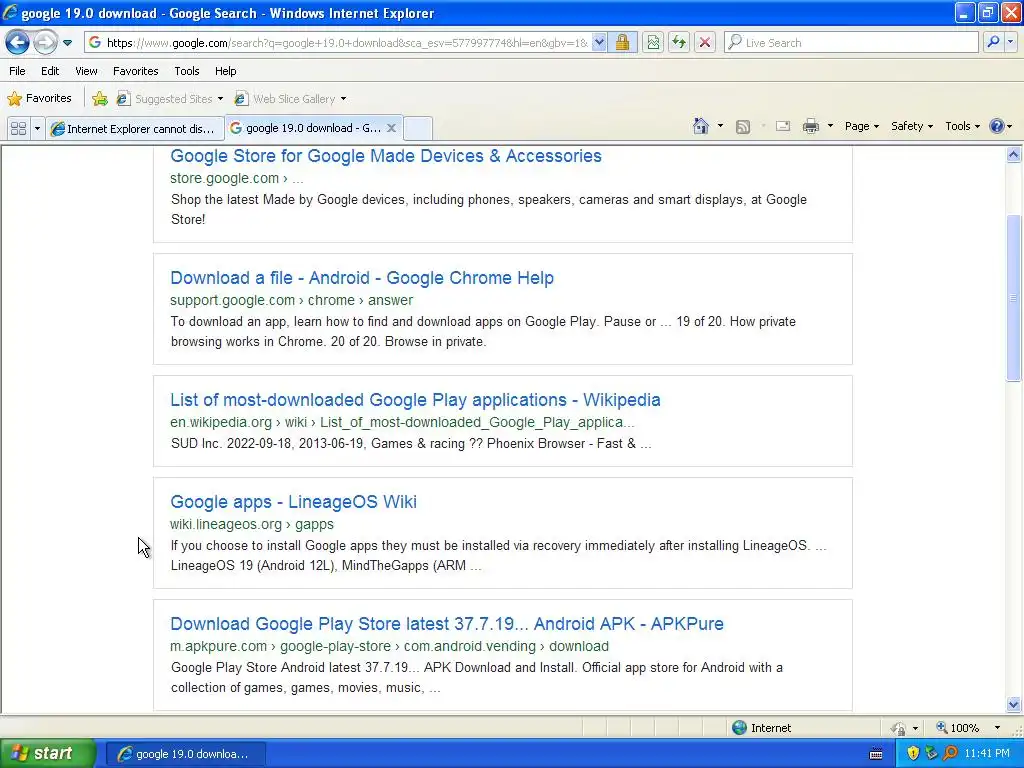Click the scrollbar up arrow
Screen dimensions: 1024x768
(x=1014, y=155)
